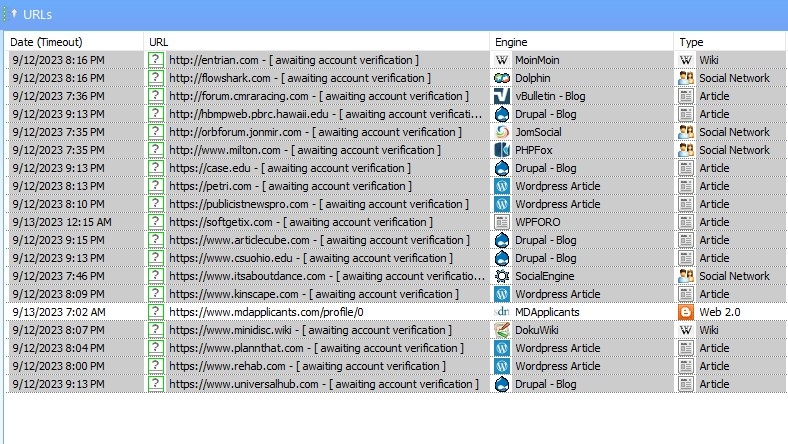Click the question mark status icon for entrian.com

[x=156, y=60]
